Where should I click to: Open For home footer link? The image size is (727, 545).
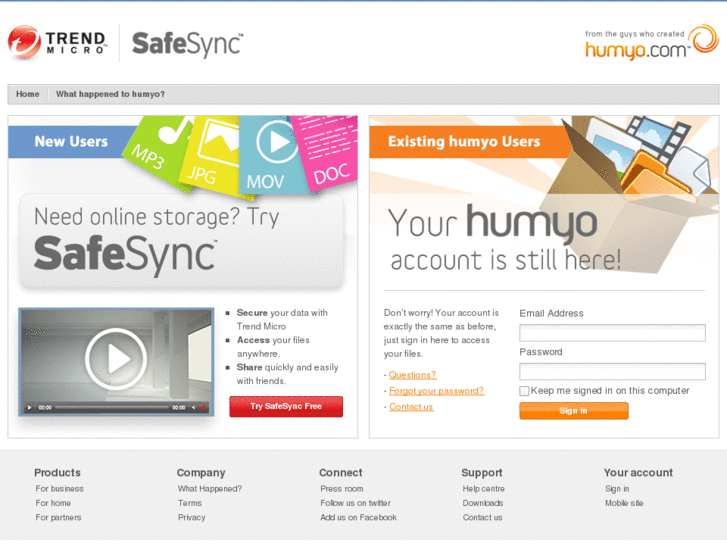[x=53, y=503]
